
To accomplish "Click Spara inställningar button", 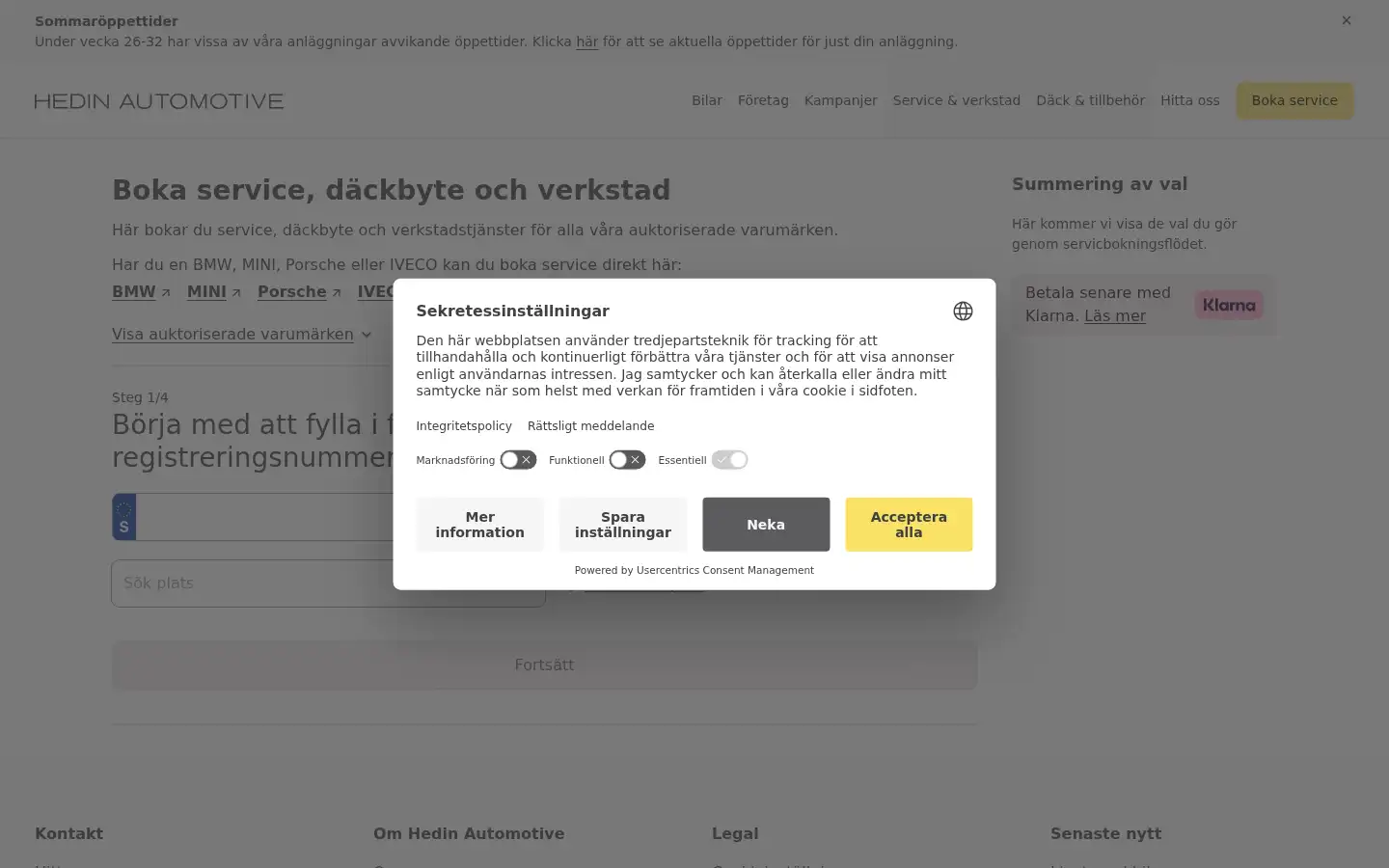I will tap(623, 525).
